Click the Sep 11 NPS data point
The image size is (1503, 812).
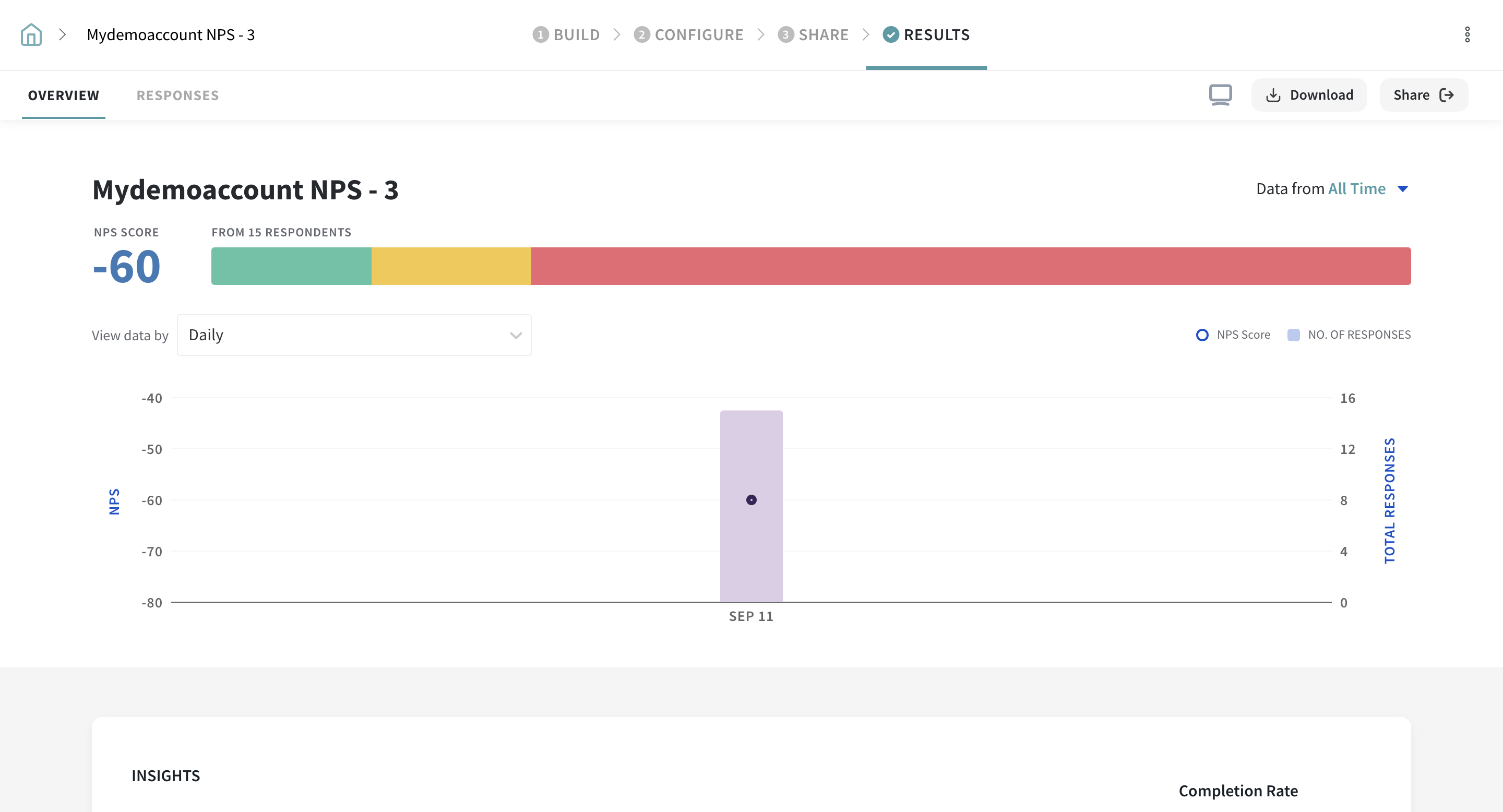(751, 500)
